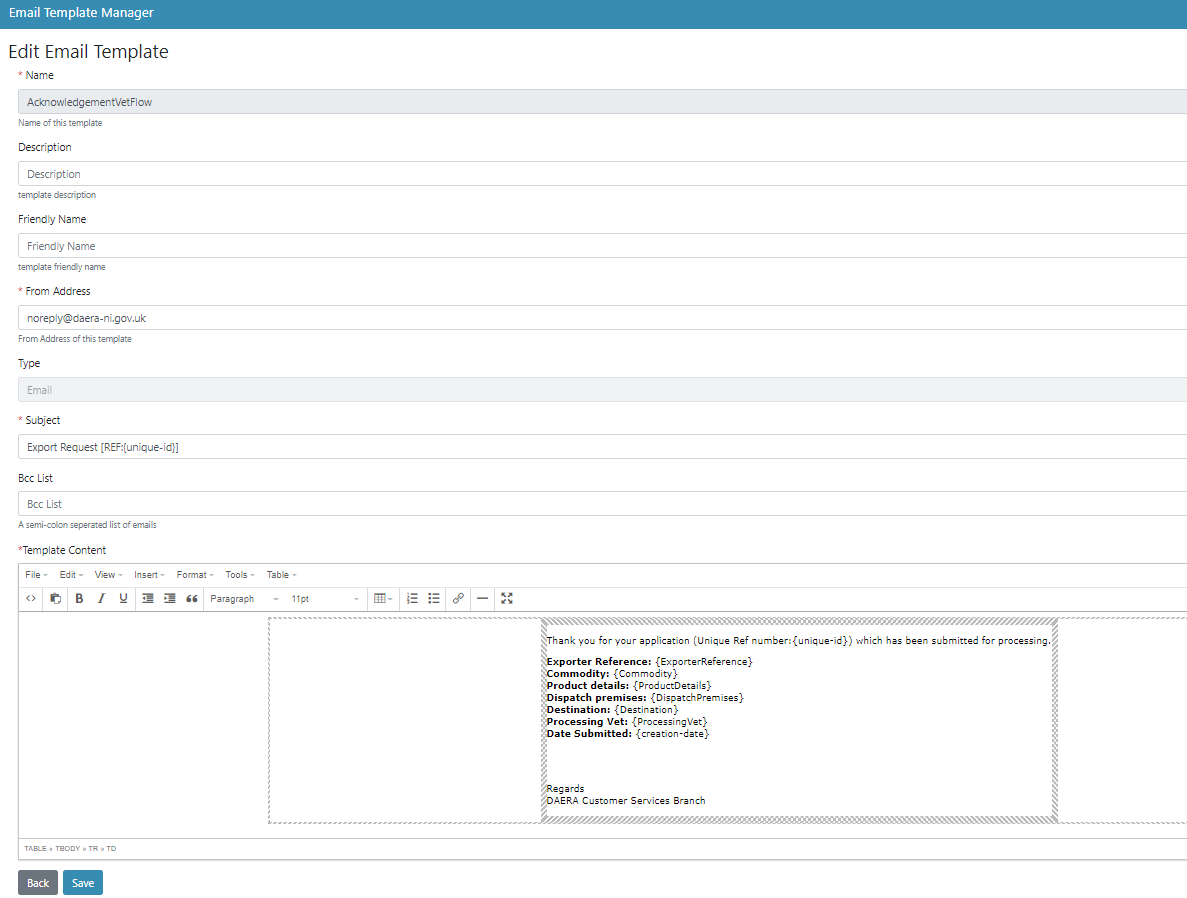
Task: Click the Commodity placeholder line
Action: pos(612,674)
